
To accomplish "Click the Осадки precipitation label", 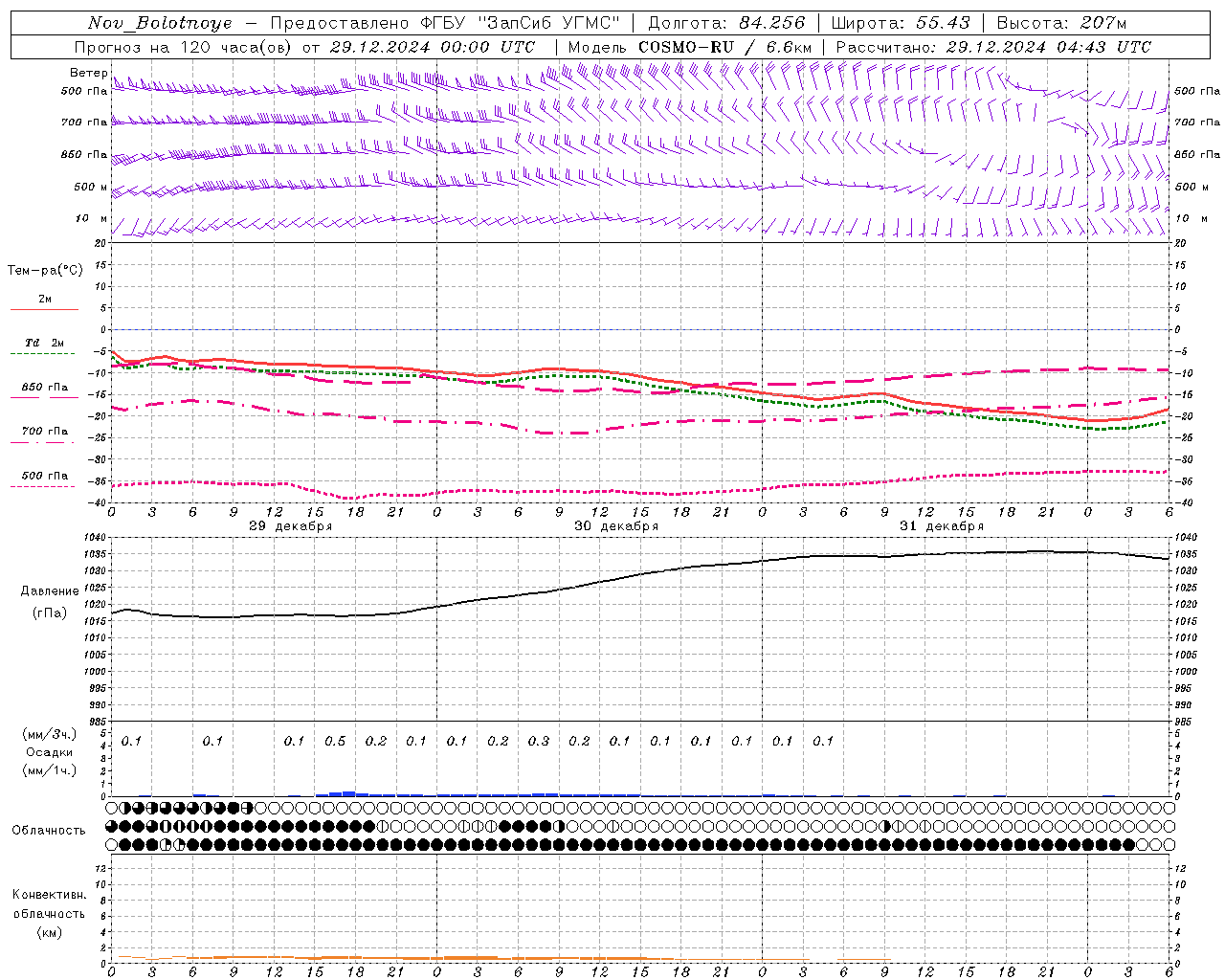I will pos(50,752).
